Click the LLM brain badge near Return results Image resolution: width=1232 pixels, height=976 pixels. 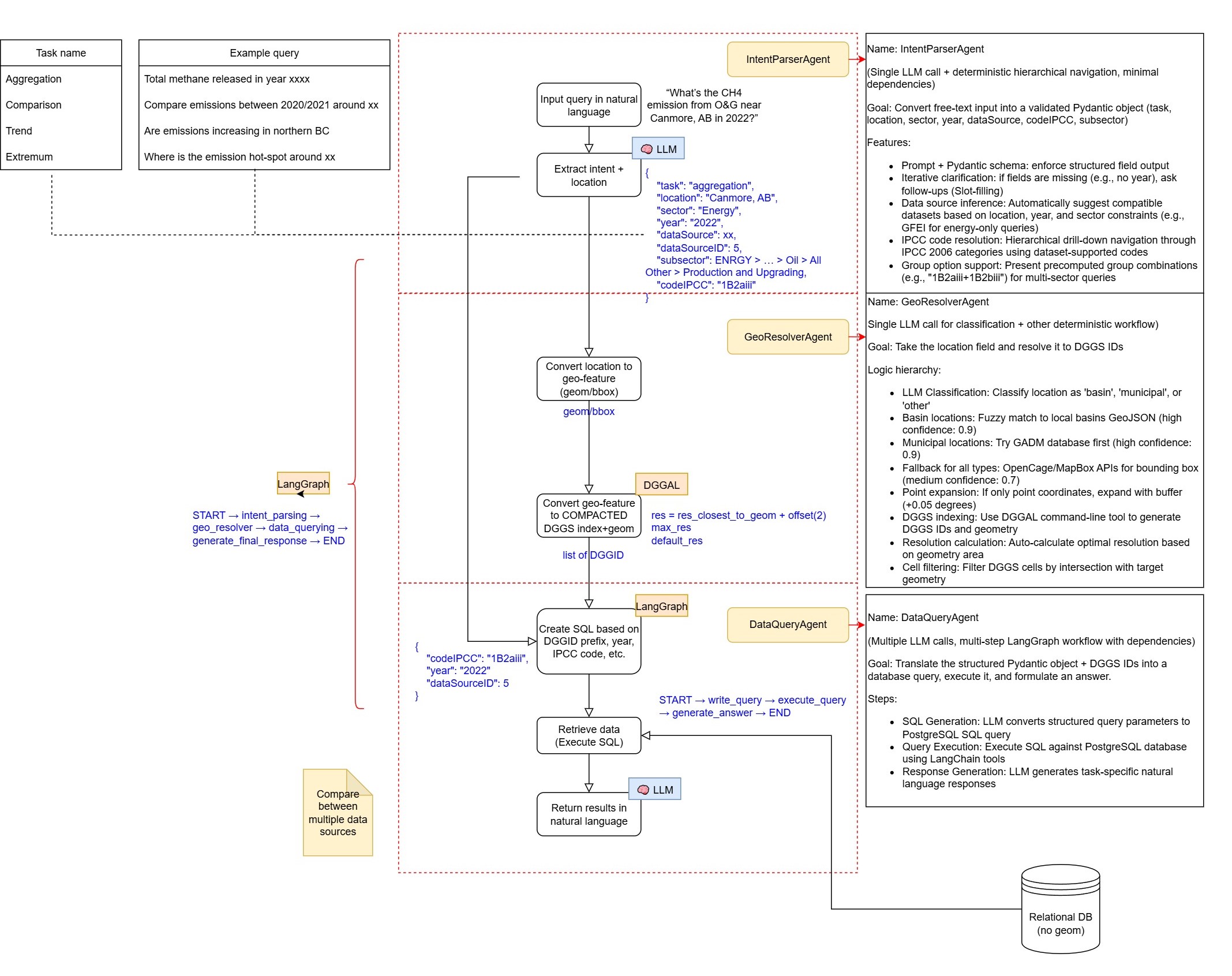tap(654, 790)
